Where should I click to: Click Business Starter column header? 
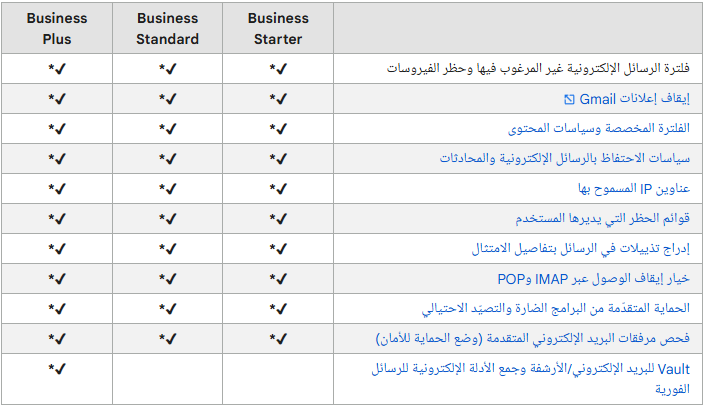278,28
